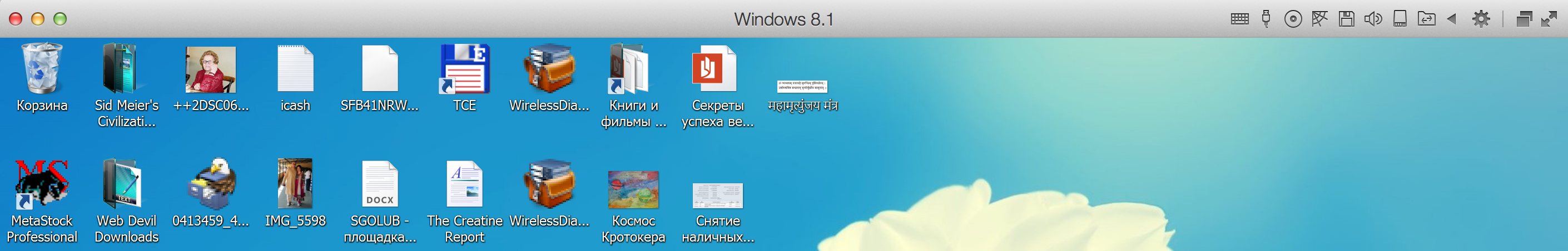Enter full screen with the diagonal arrows
Screen dimensions: 1568x251
[x=1549, y=19]
